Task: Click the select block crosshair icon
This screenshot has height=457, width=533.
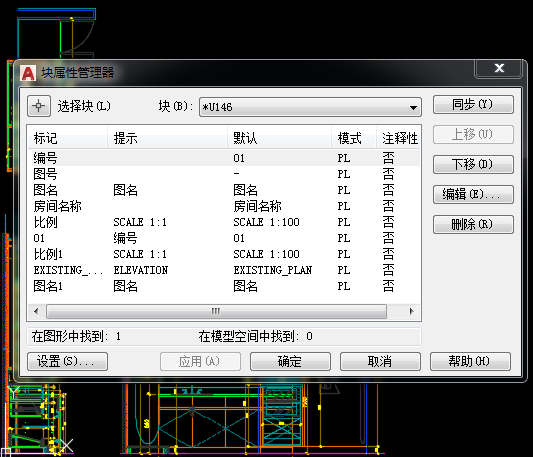Action: coord(39,106)
